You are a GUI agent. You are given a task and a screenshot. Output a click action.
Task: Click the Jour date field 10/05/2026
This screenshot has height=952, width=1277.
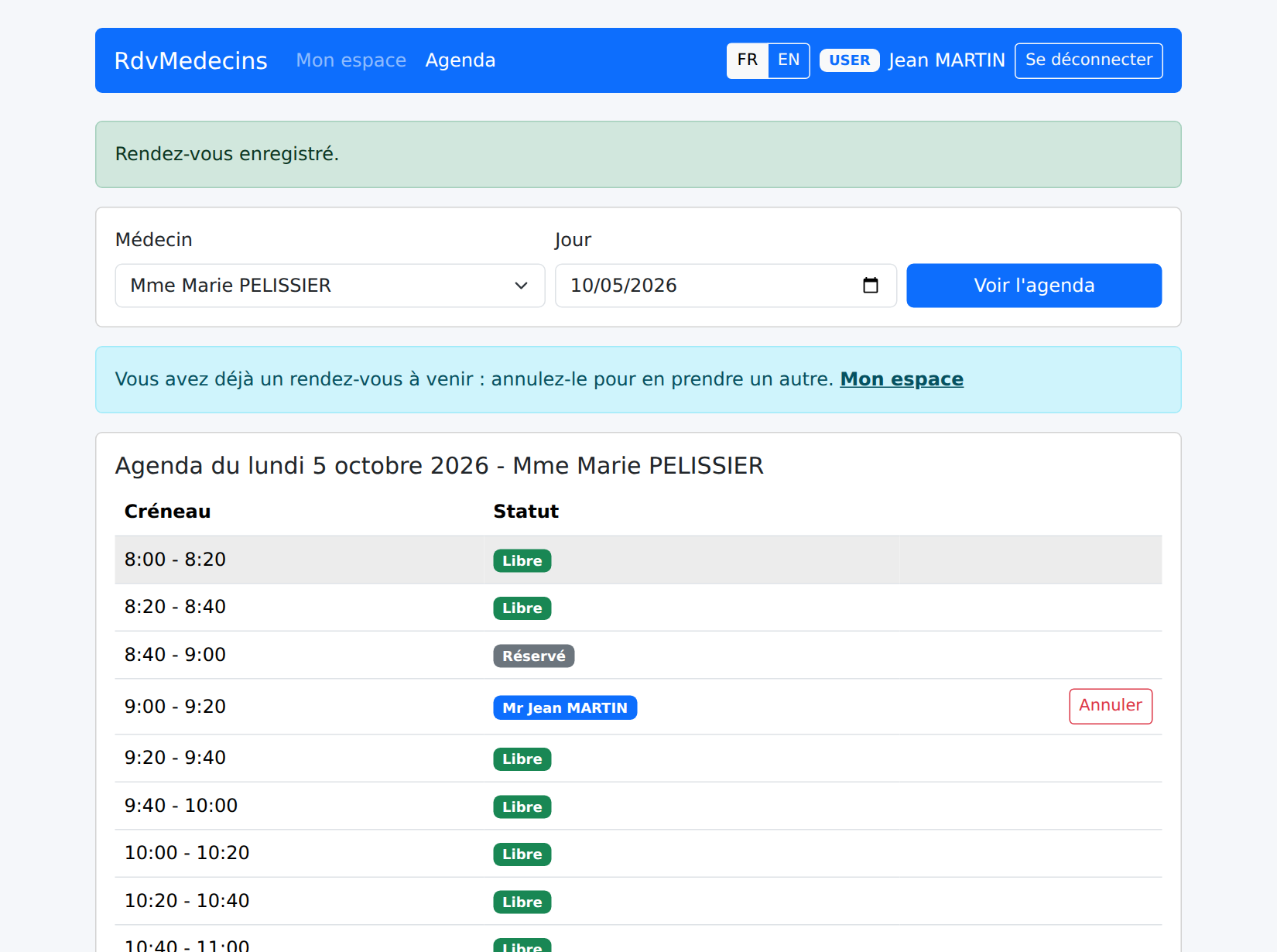pyautogui.click(x=726, y=286)
